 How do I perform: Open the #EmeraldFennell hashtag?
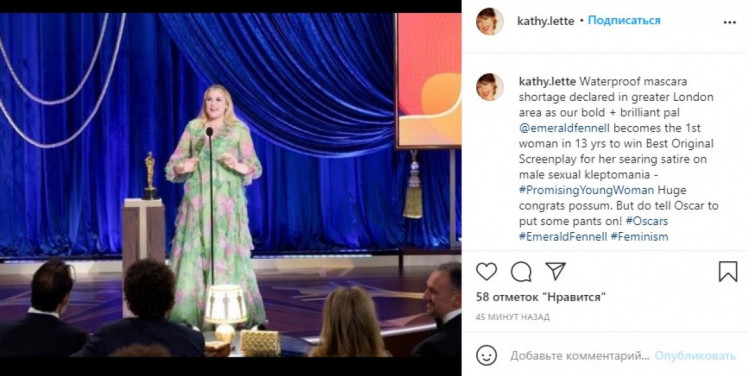563,237
